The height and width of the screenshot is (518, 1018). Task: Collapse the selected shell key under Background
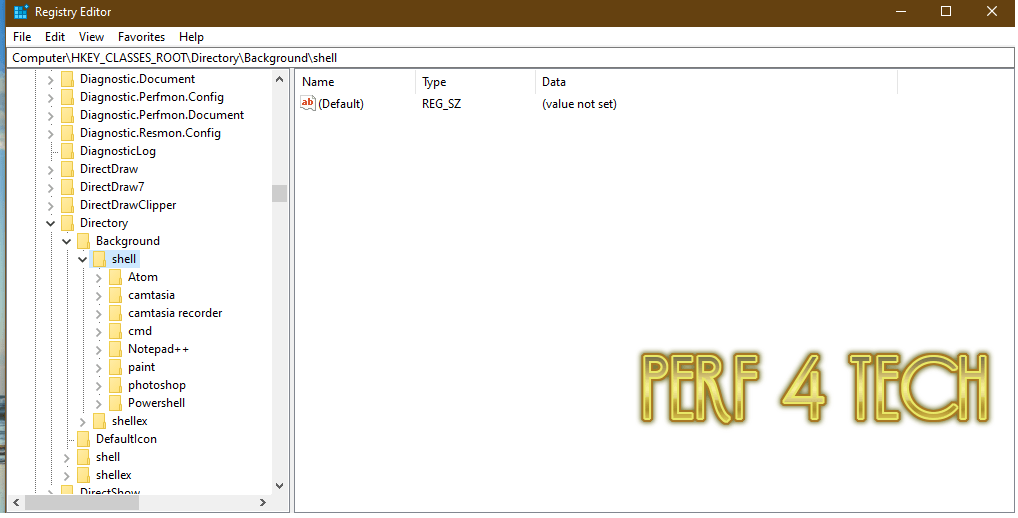pos(82,260)
